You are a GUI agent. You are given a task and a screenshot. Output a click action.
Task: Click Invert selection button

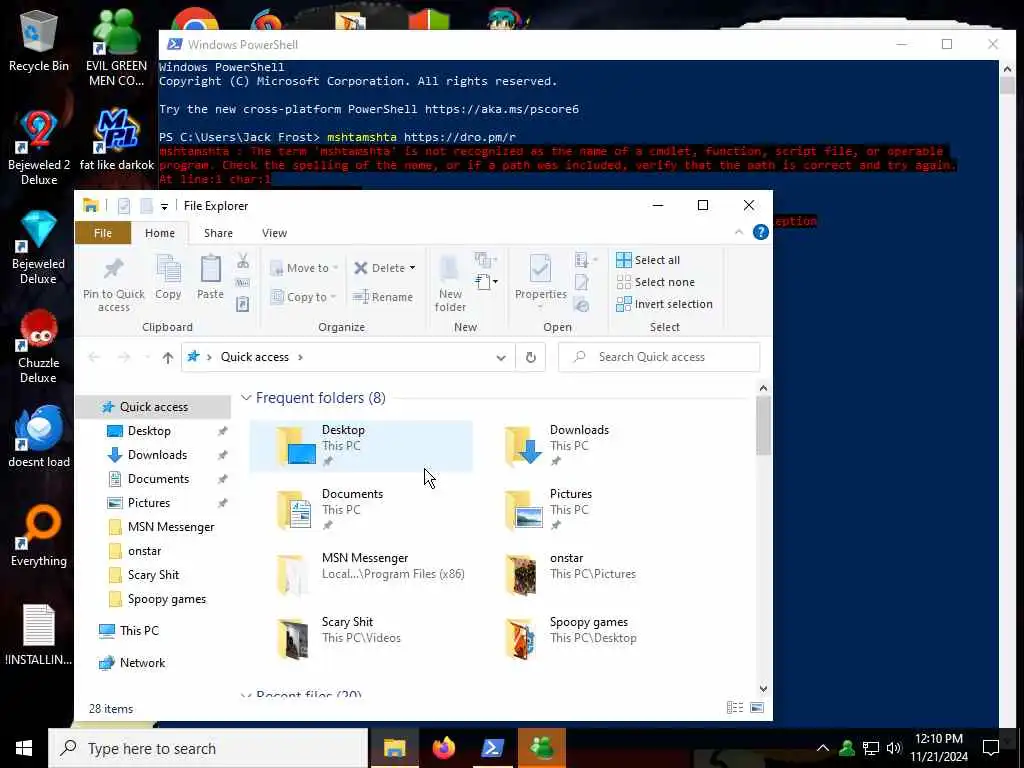[664, 304]
